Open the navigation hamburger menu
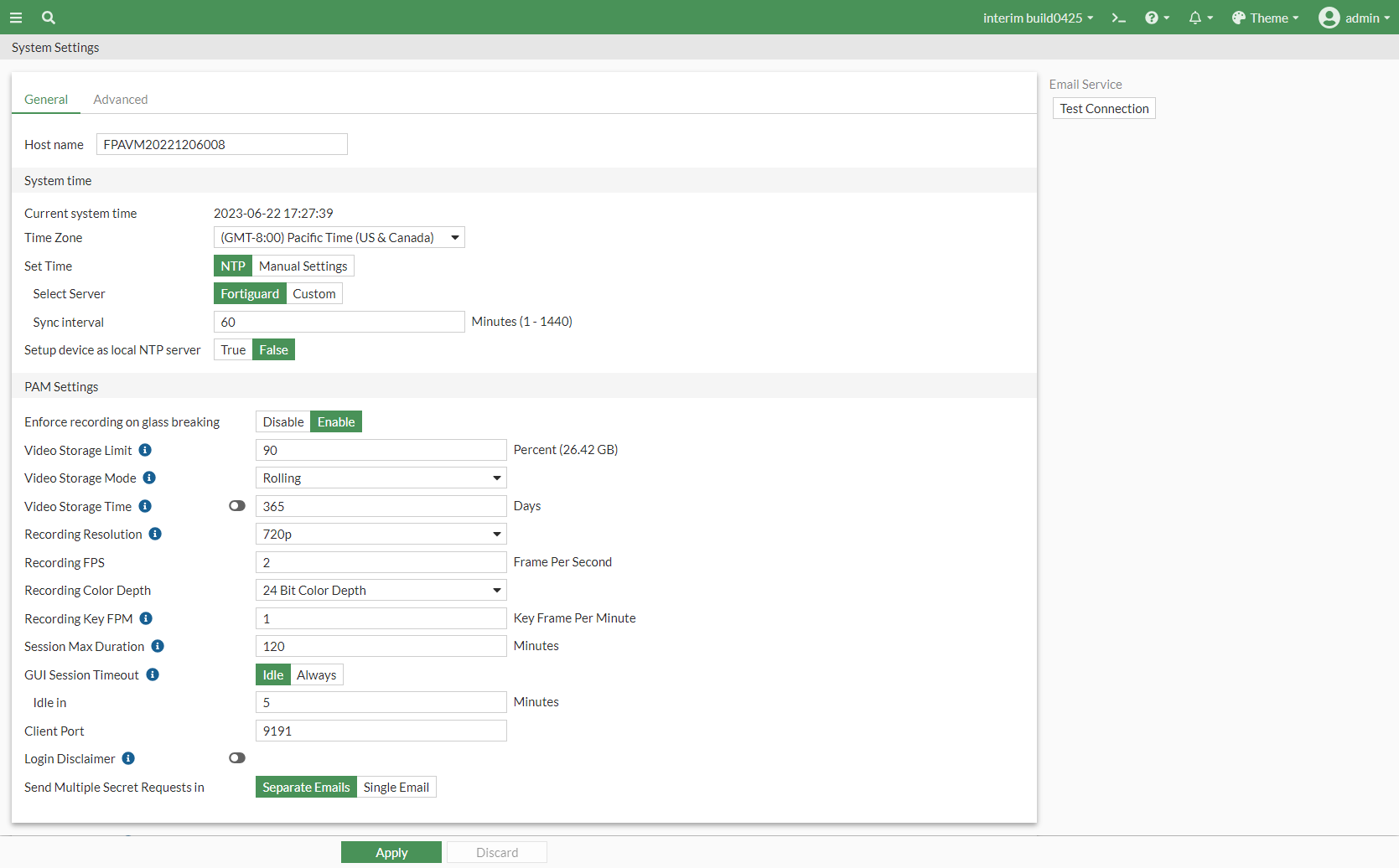The width and height of the screenshot is (1399, 868). click(16, 17)
